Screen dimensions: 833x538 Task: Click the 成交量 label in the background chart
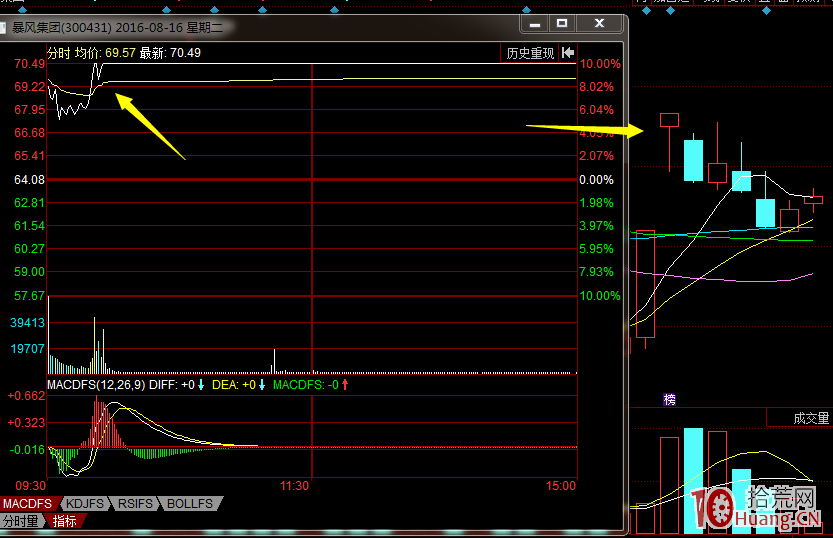[x=811, y=419]
